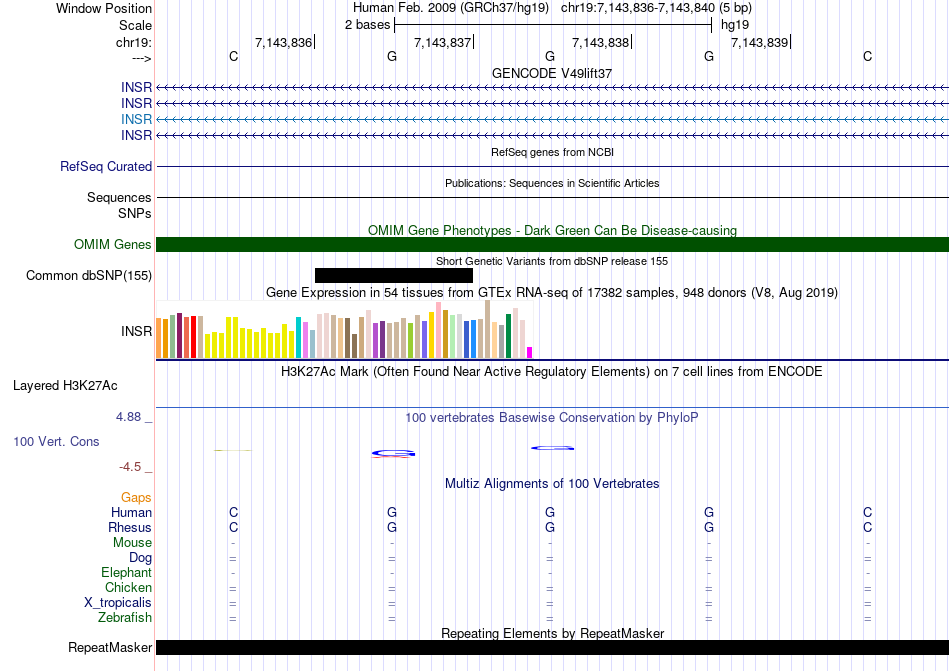Click position text chr19:7,143,836-7,143,840 (5 bp)
The width and height of the screenshot is (950, 671).
click(x=656, y=8)
